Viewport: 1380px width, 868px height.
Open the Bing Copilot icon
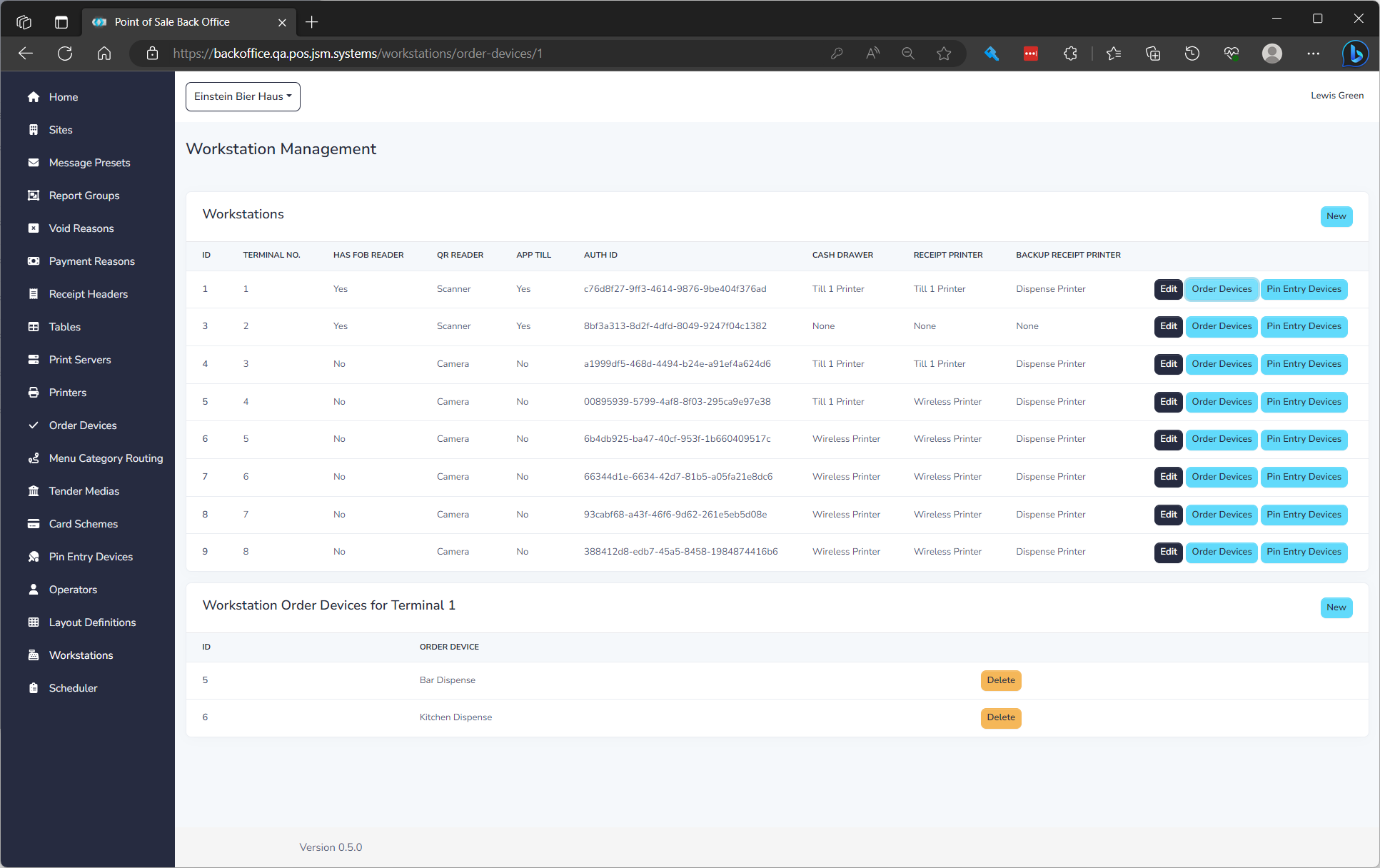coord(1354,54)
